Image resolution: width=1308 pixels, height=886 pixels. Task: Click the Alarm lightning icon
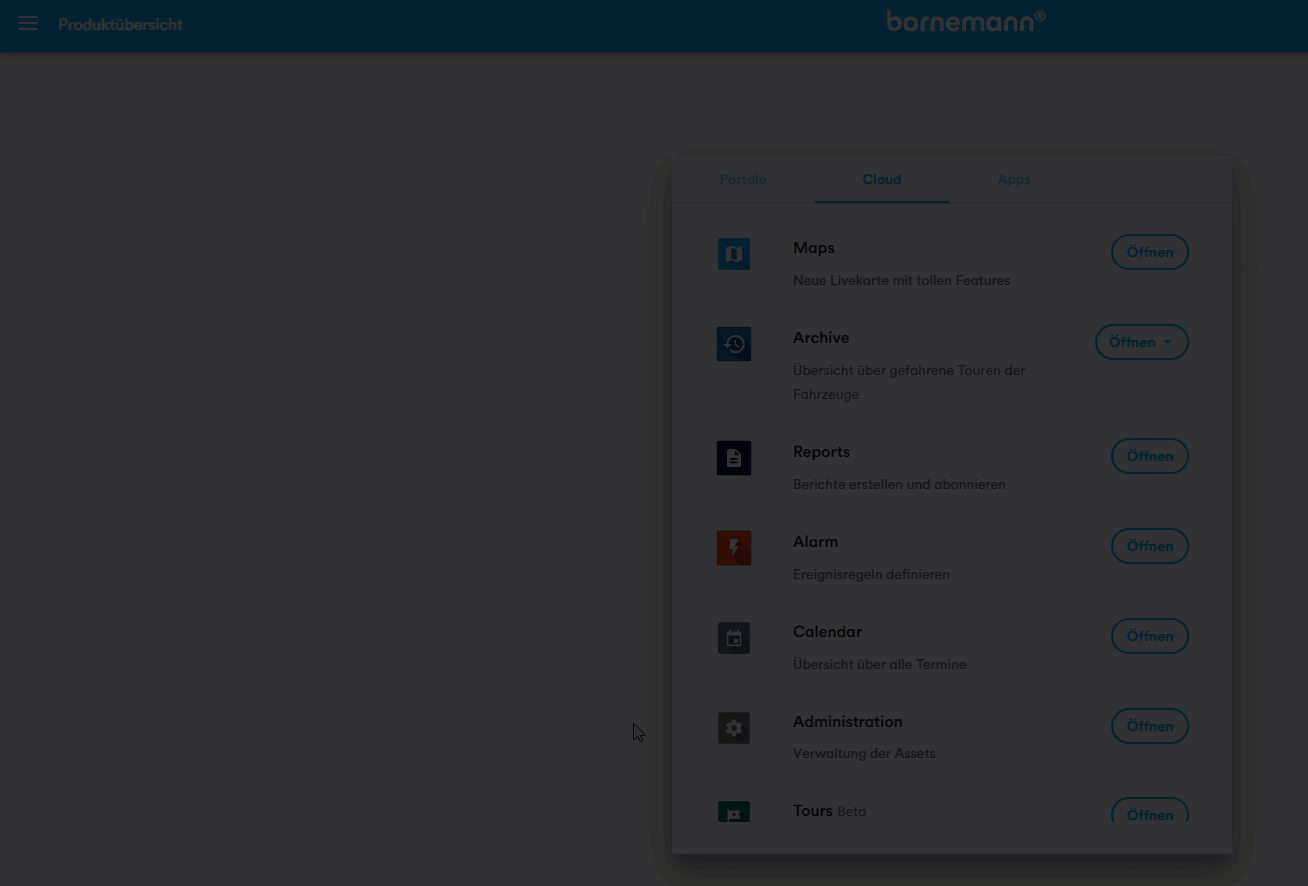[733, 547]
